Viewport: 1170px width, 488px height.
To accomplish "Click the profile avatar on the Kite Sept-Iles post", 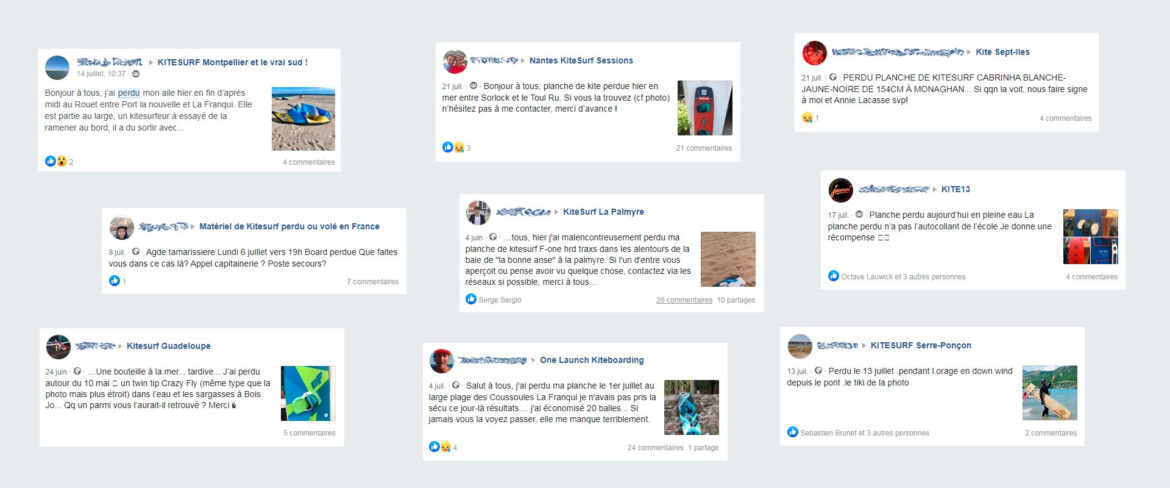I will point(814,53).
